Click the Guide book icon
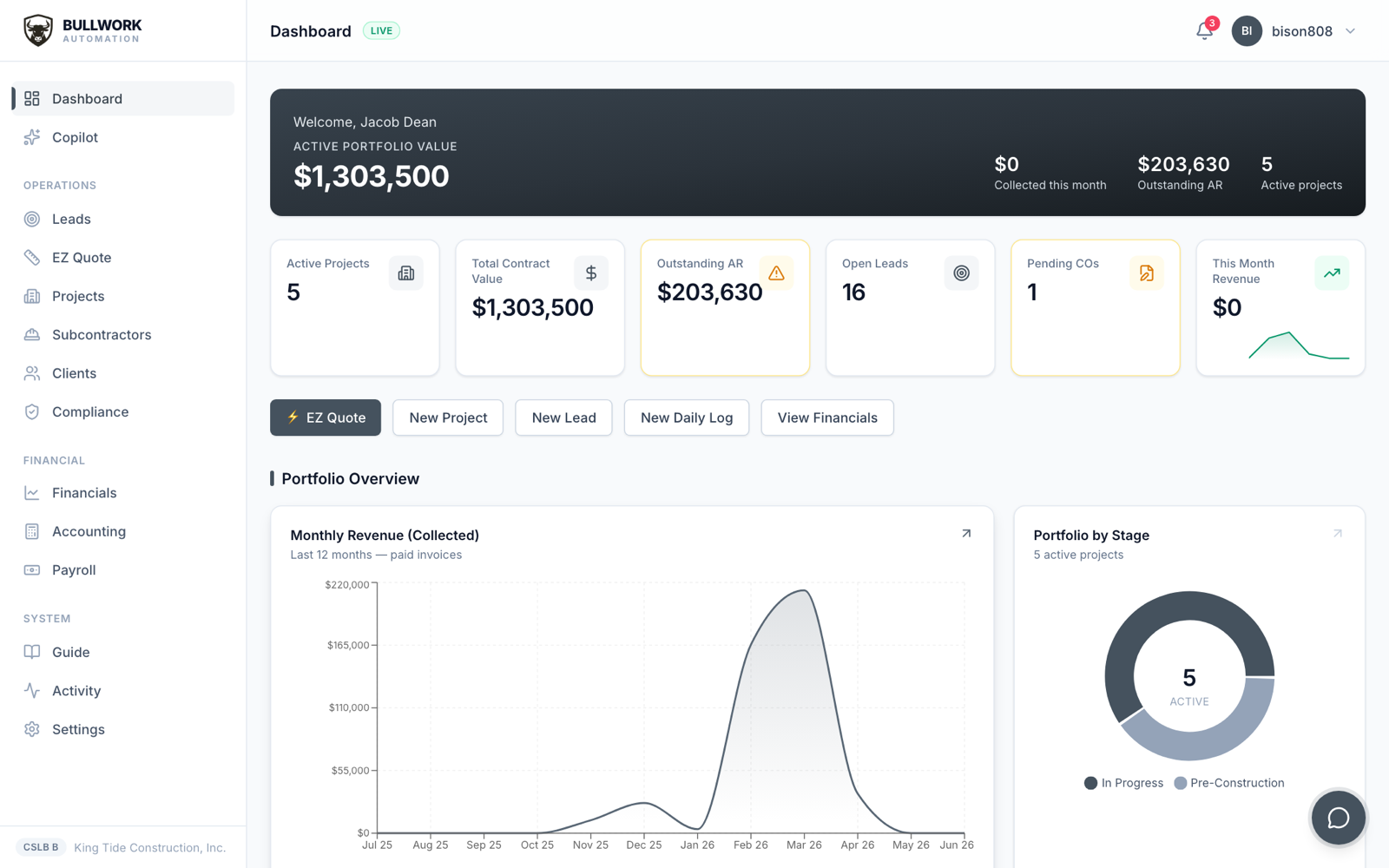 click(x=32, y=652)
